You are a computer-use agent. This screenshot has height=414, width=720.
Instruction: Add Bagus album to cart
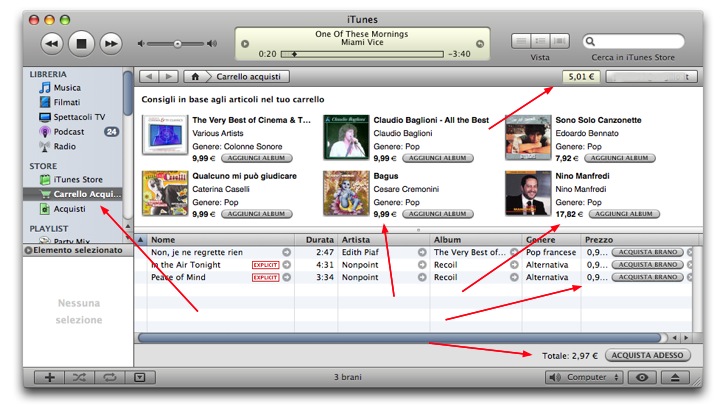tap(438, 214)
